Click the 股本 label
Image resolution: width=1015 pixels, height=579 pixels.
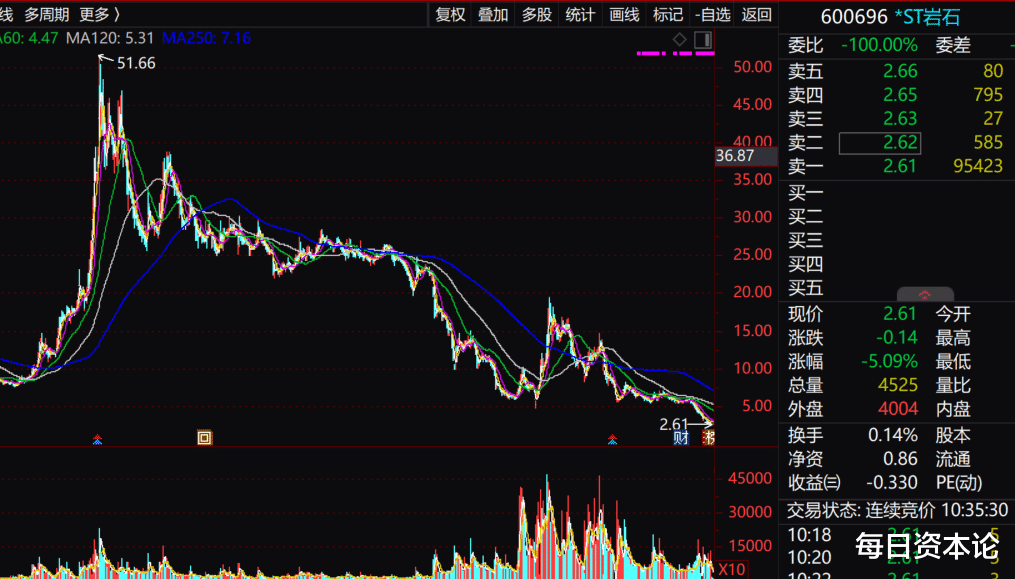coord(953,435)
